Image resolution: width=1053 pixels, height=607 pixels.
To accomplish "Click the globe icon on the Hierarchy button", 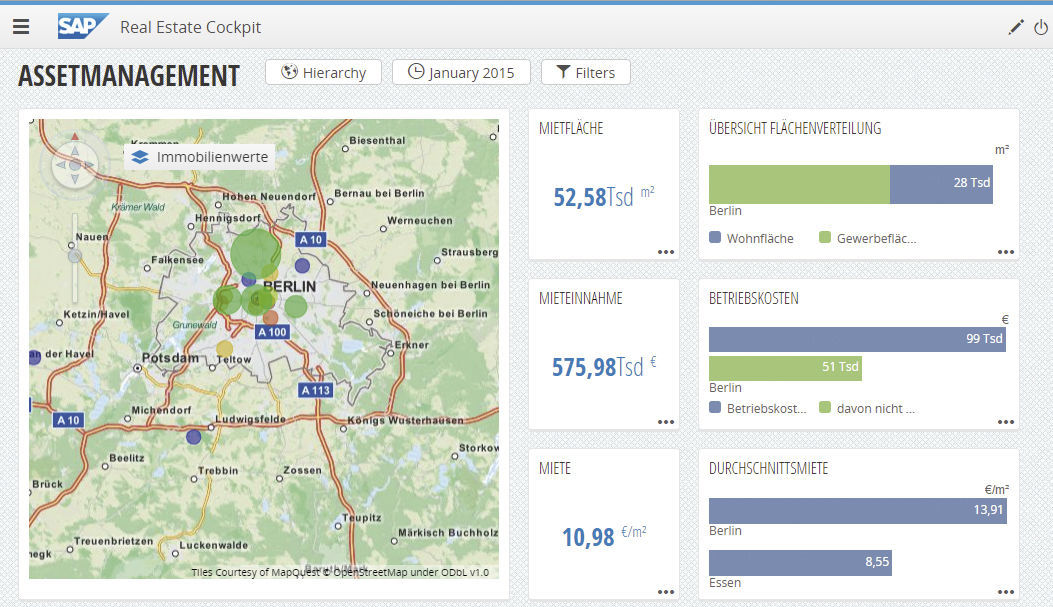I will tap(290, 71).
